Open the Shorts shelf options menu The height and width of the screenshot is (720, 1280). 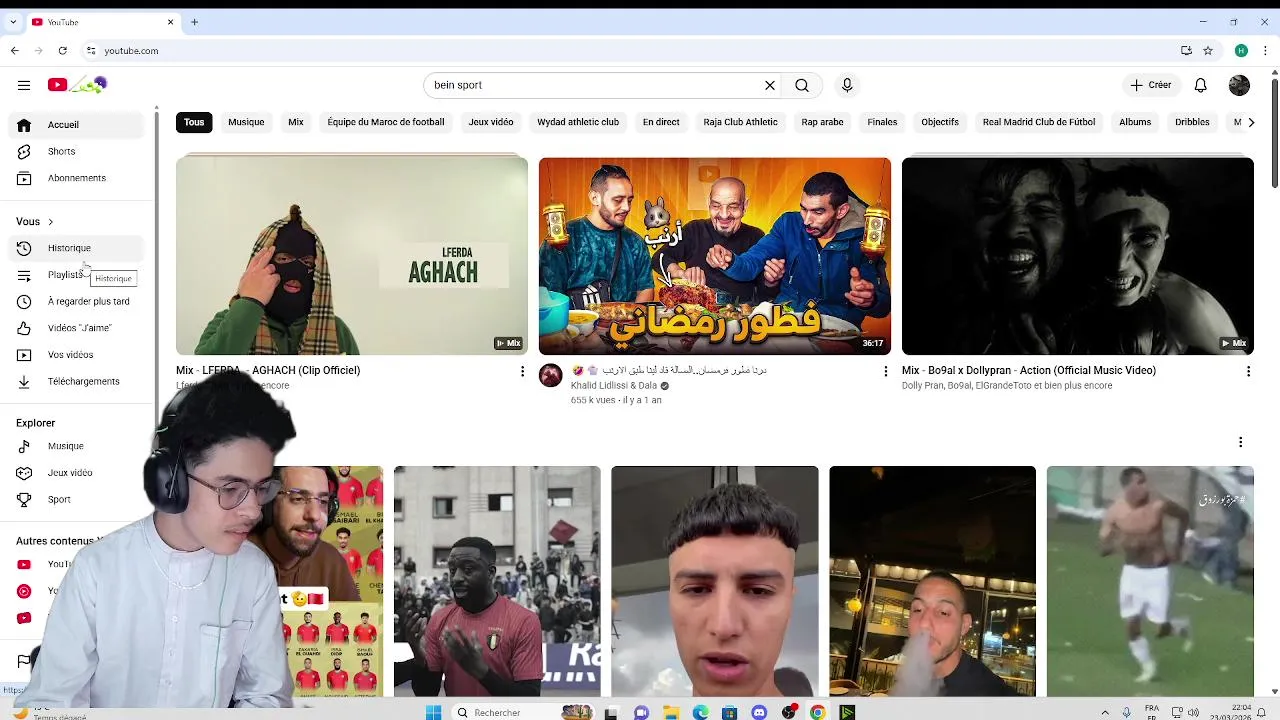(x=1240, y=442)
